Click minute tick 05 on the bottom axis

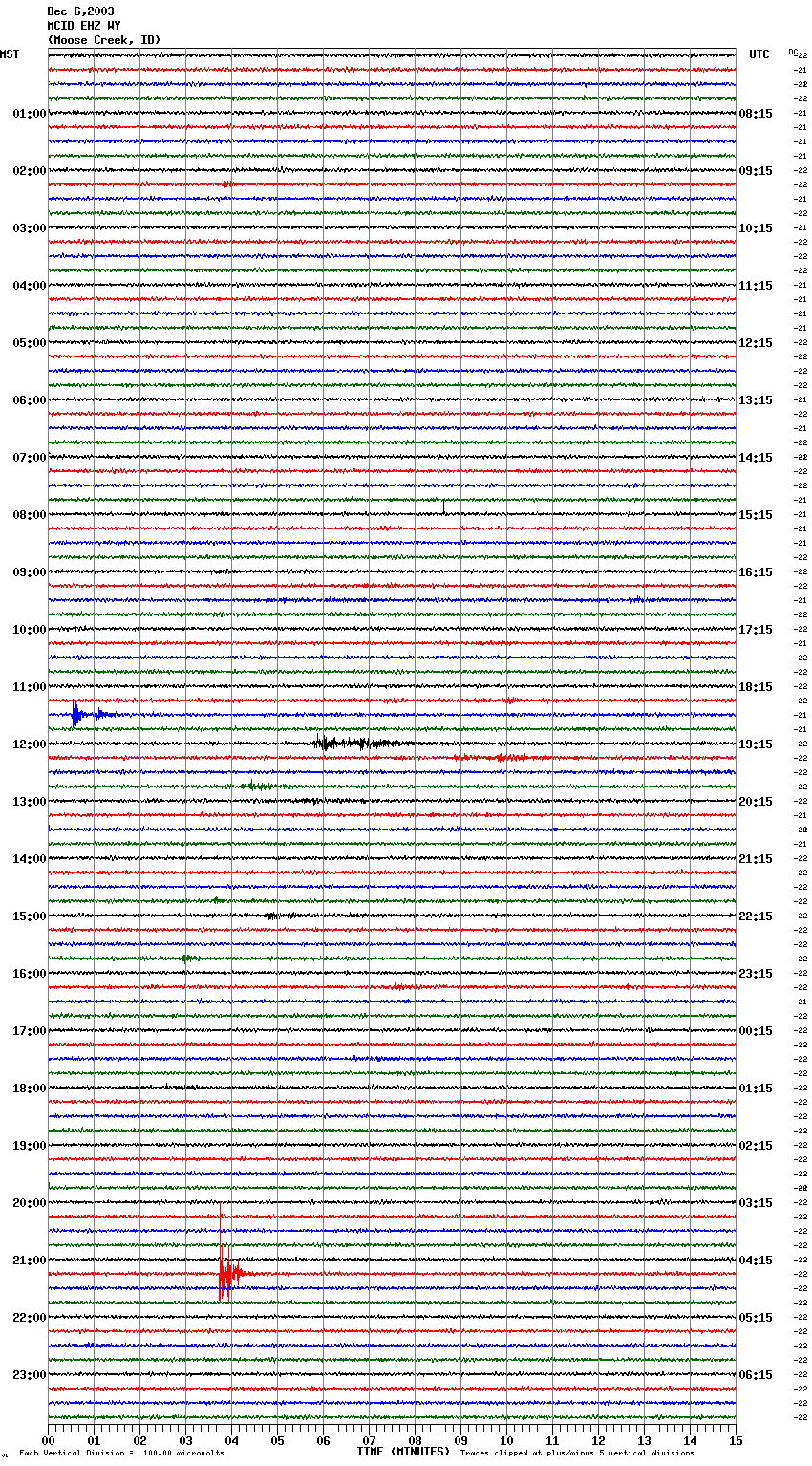coord(277,1440)
